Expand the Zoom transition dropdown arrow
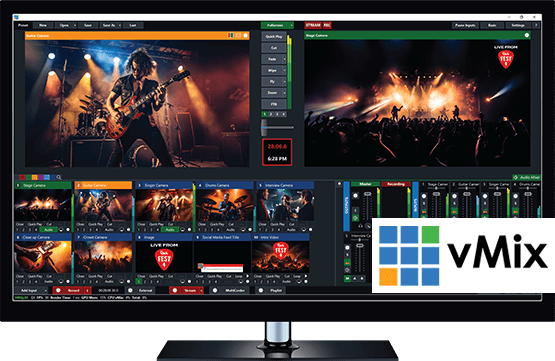 click(284, 93)
